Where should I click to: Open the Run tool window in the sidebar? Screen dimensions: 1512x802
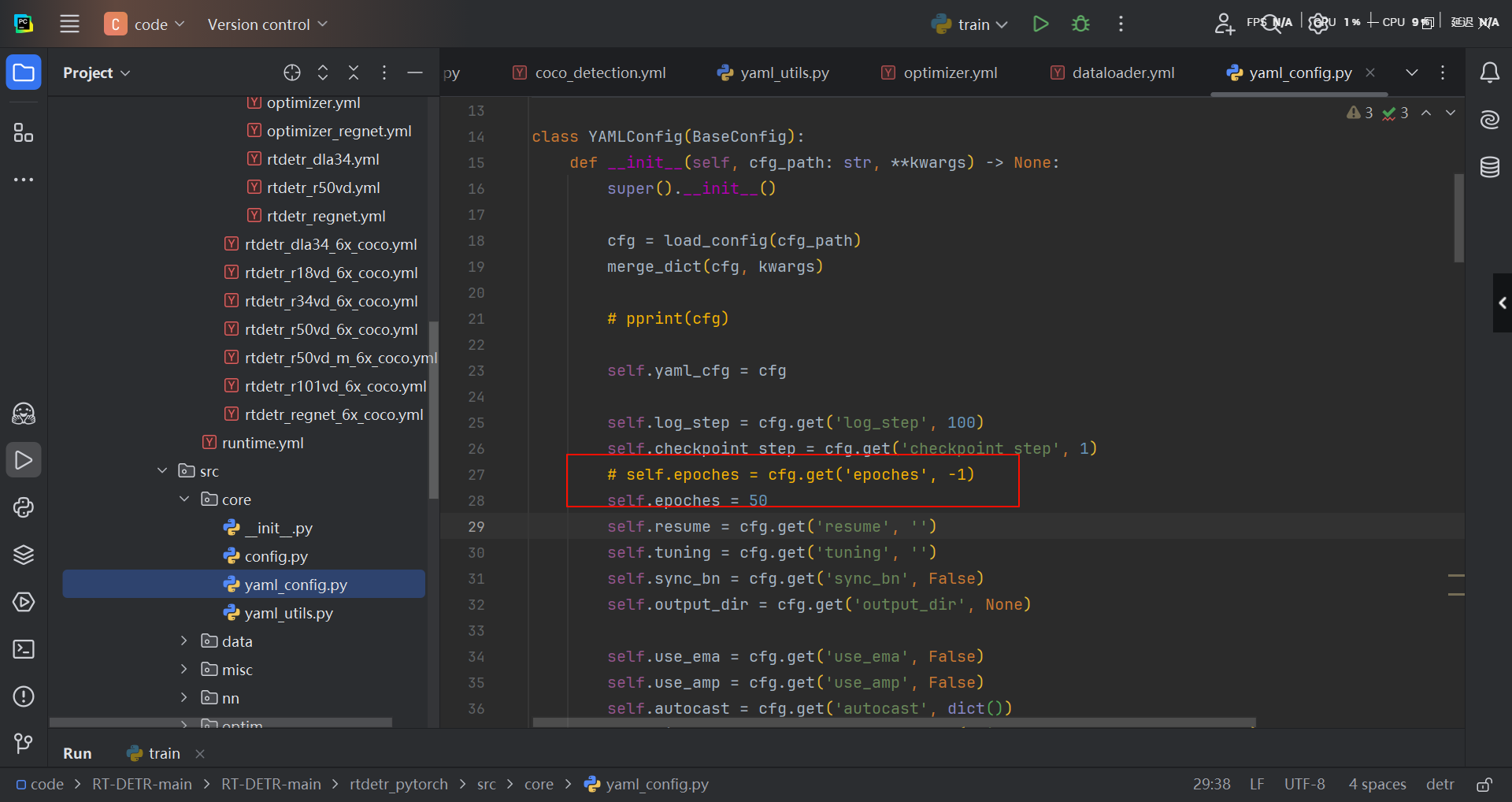click(24, 460)
